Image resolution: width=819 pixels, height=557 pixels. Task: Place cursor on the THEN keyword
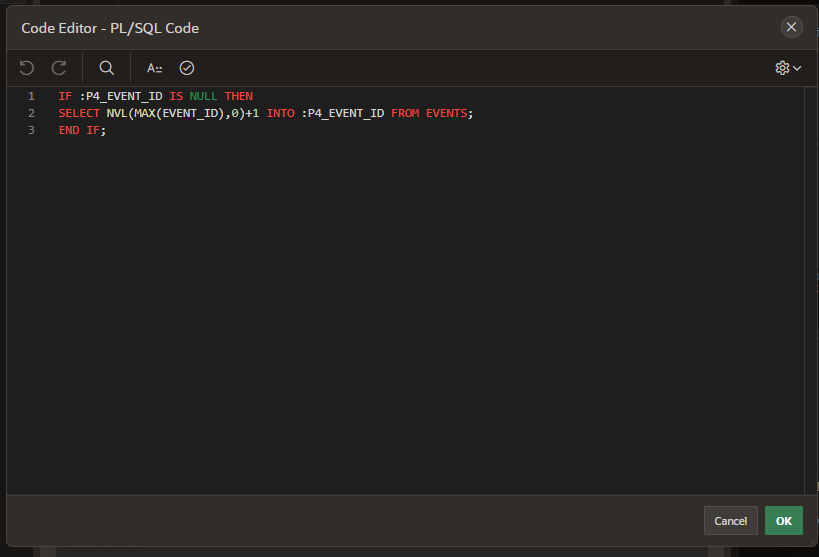(239, 96)
